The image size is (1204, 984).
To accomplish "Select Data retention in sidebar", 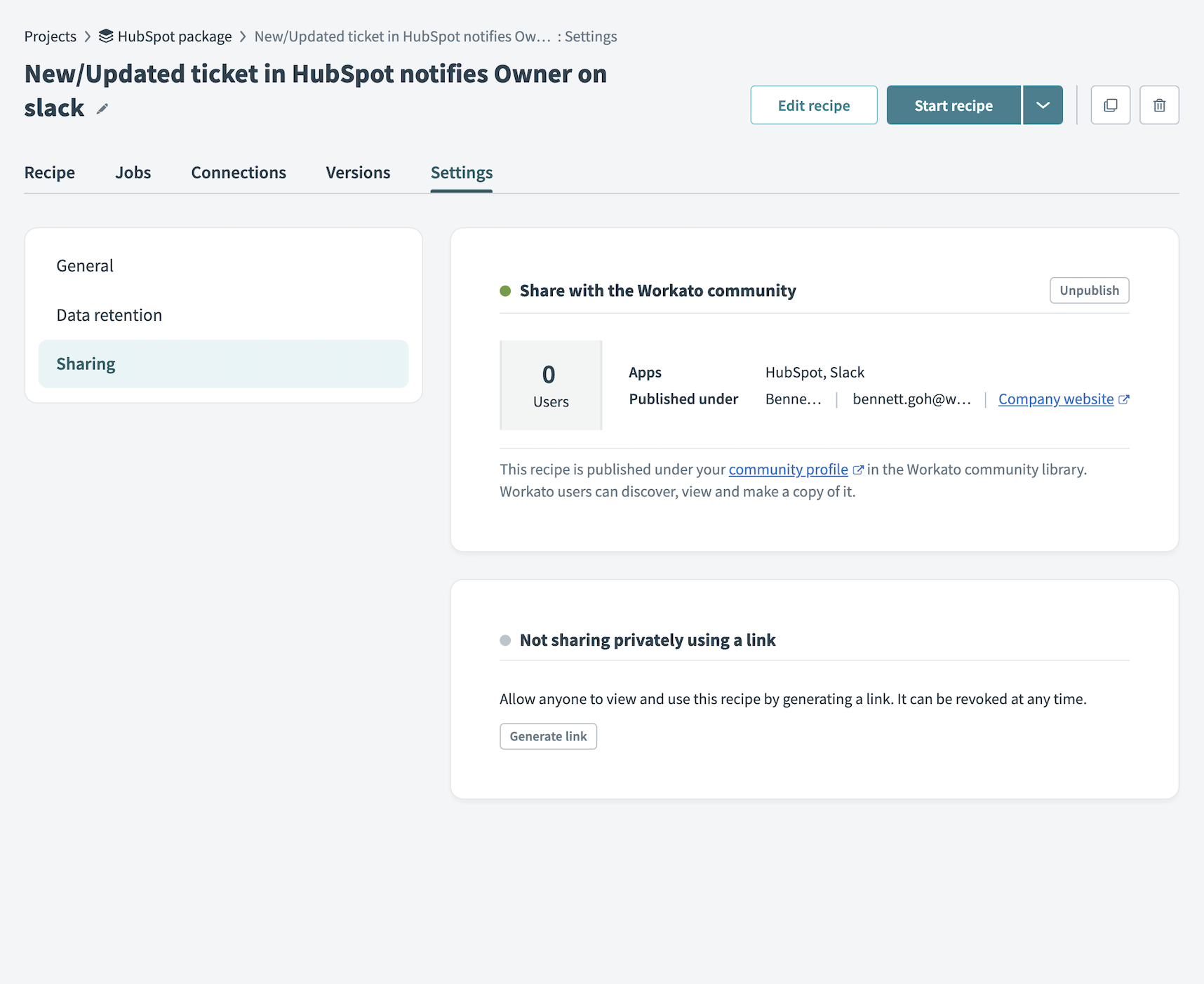I will [x=109, y=315].
